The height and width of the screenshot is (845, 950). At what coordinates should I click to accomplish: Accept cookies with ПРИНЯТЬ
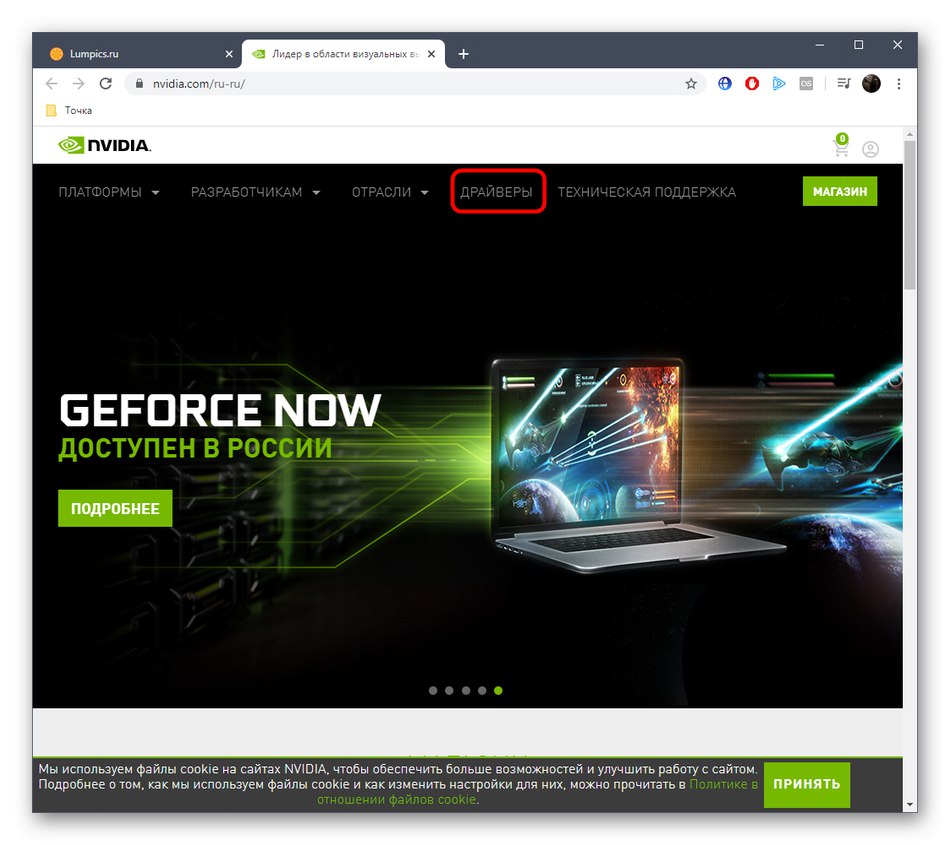pos(806,784)
